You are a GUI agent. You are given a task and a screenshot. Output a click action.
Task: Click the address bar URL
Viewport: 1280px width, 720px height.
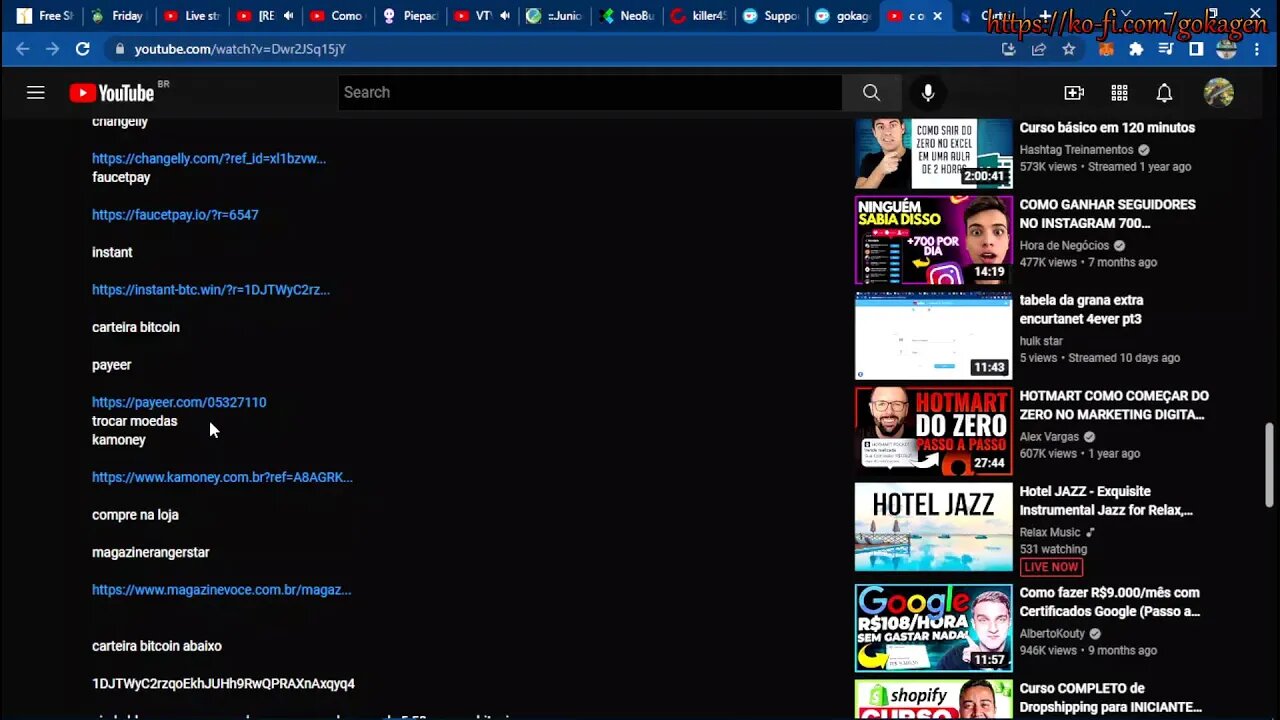coord(240,49)
